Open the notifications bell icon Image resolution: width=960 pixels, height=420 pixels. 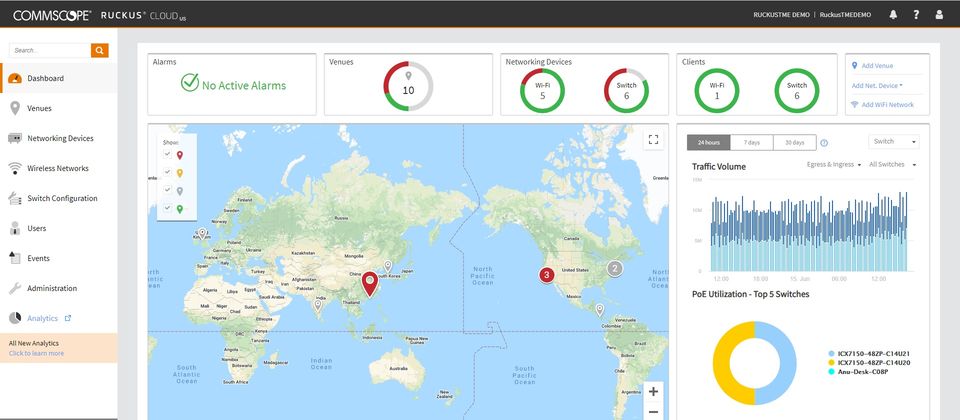tap(893, 15)
